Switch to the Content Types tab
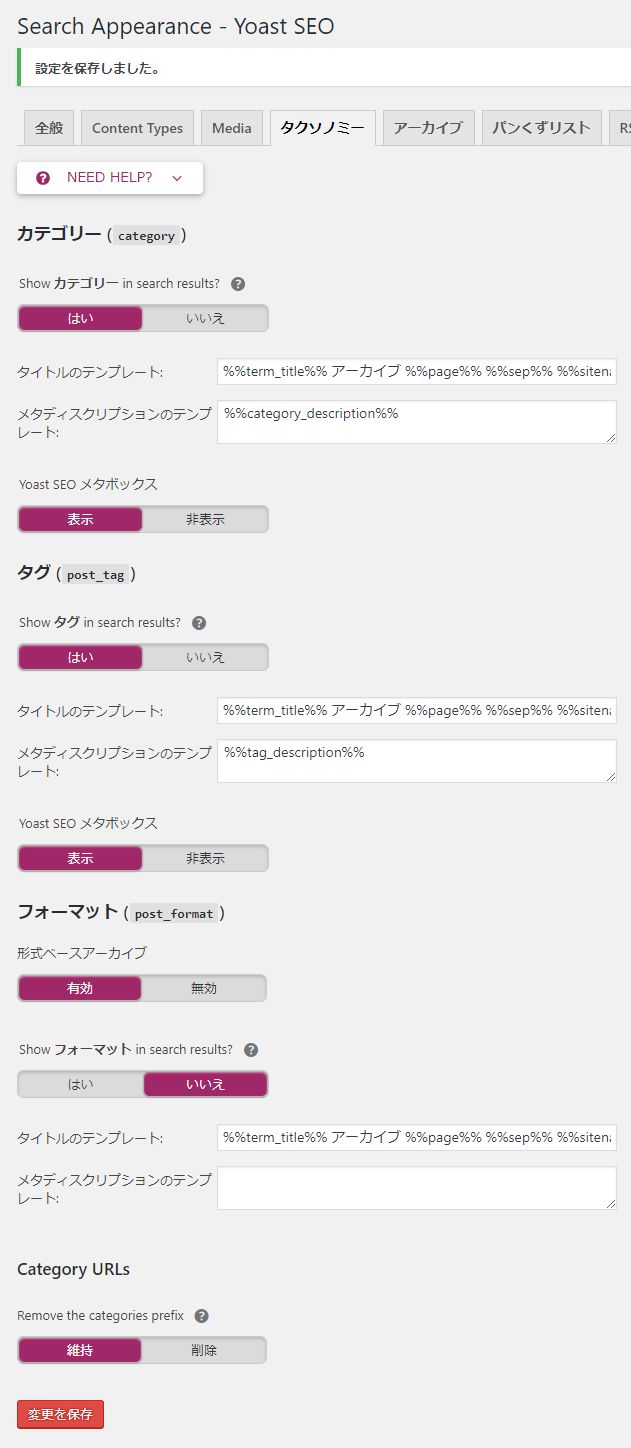 pos(138,128)
